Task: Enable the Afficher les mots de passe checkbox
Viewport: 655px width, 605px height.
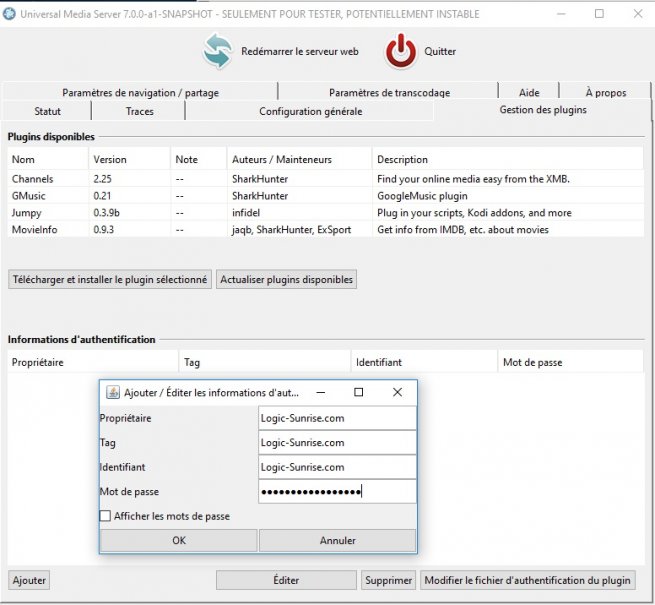Action: pos(106,517)
